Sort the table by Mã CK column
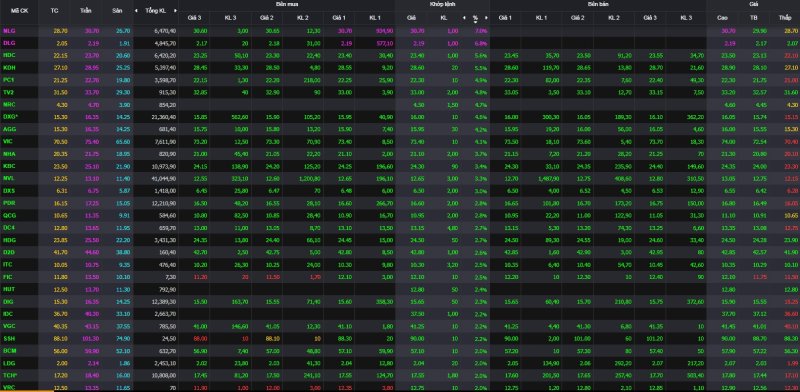This screenshot has height=392, width=800. pos(19,11)
